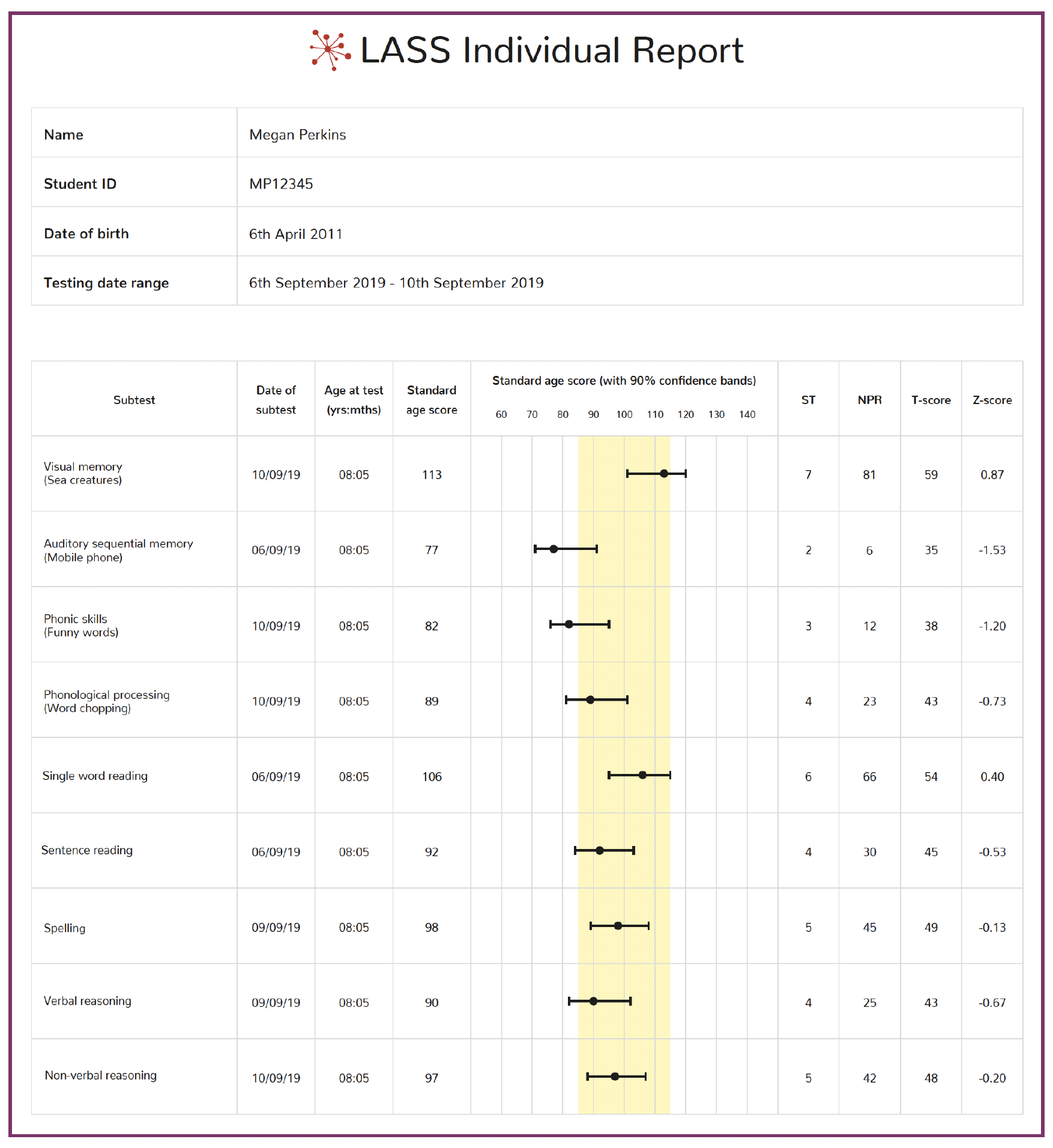Click the NPR value 45 in Spelling row
The height and width of the screenshot is (1148, 1053).
pyautogui.click(x=869, y=928)
